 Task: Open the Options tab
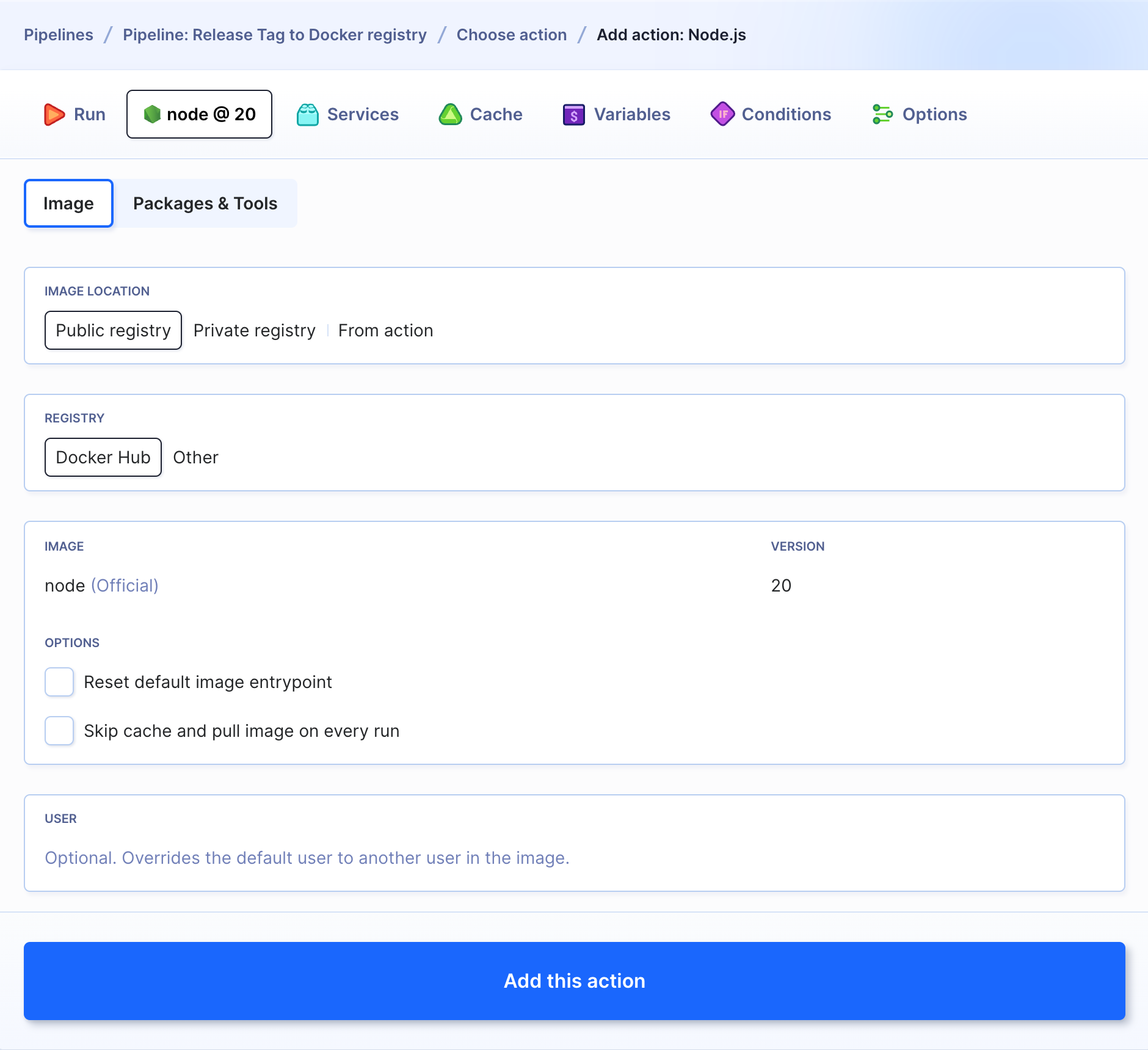tap(920, 114)
